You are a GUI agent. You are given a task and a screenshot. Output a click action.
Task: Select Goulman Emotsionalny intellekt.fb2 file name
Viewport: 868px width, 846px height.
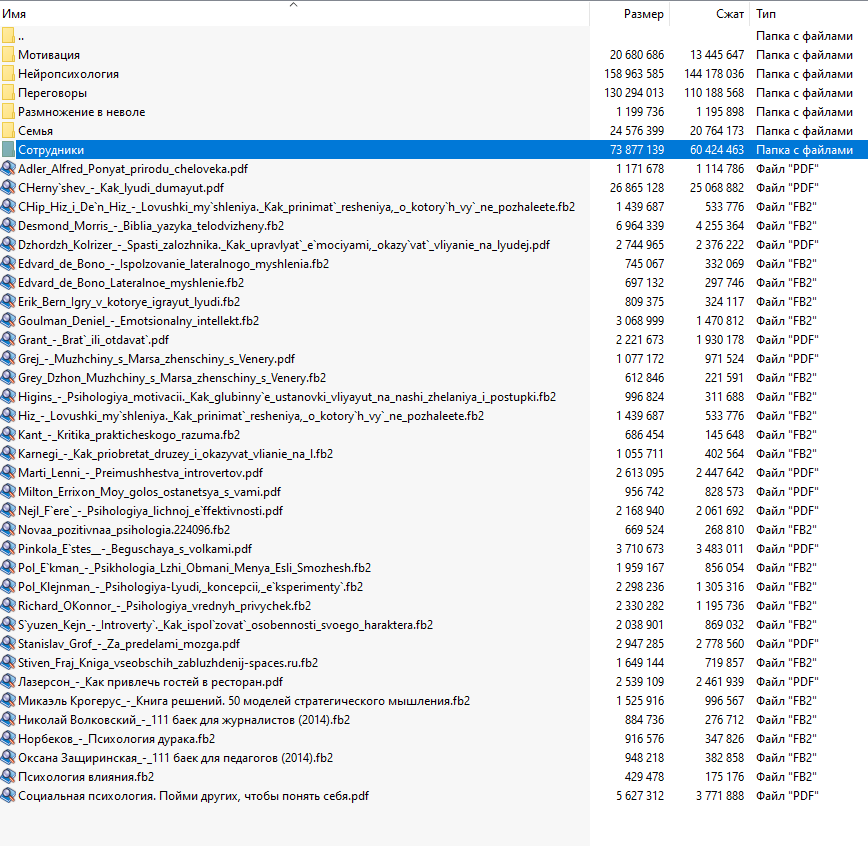click(x=138, y=321)
